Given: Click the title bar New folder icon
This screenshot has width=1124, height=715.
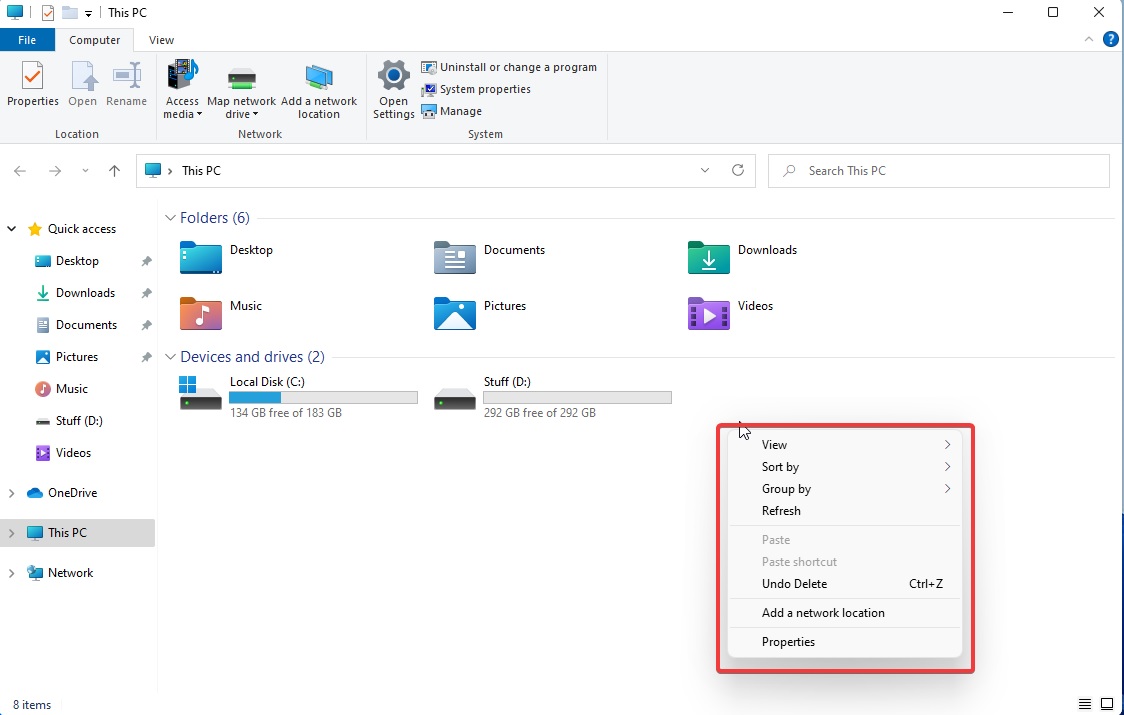Looking at the screenshot, I should pyautogui.click(x=70, y=13).
